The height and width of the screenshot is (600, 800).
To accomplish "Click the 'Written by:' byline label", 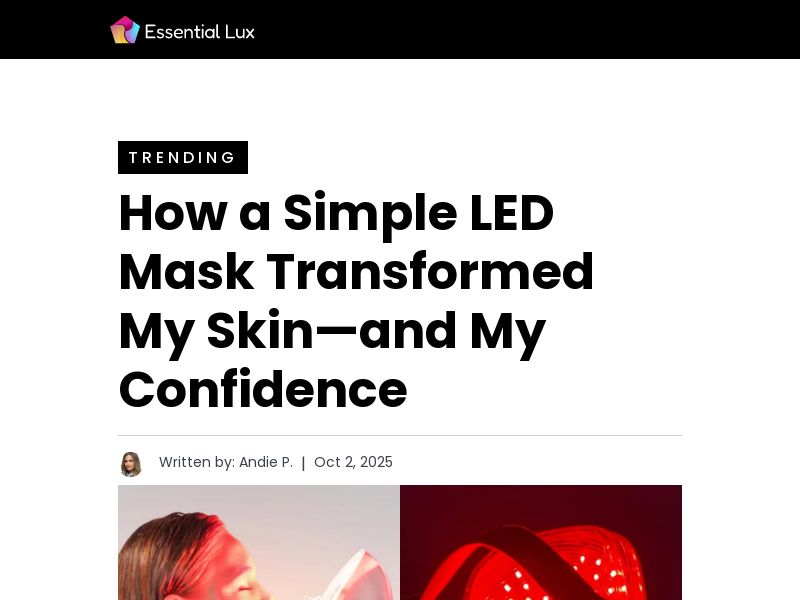I will pyautogui.click(x=197, y=462).
